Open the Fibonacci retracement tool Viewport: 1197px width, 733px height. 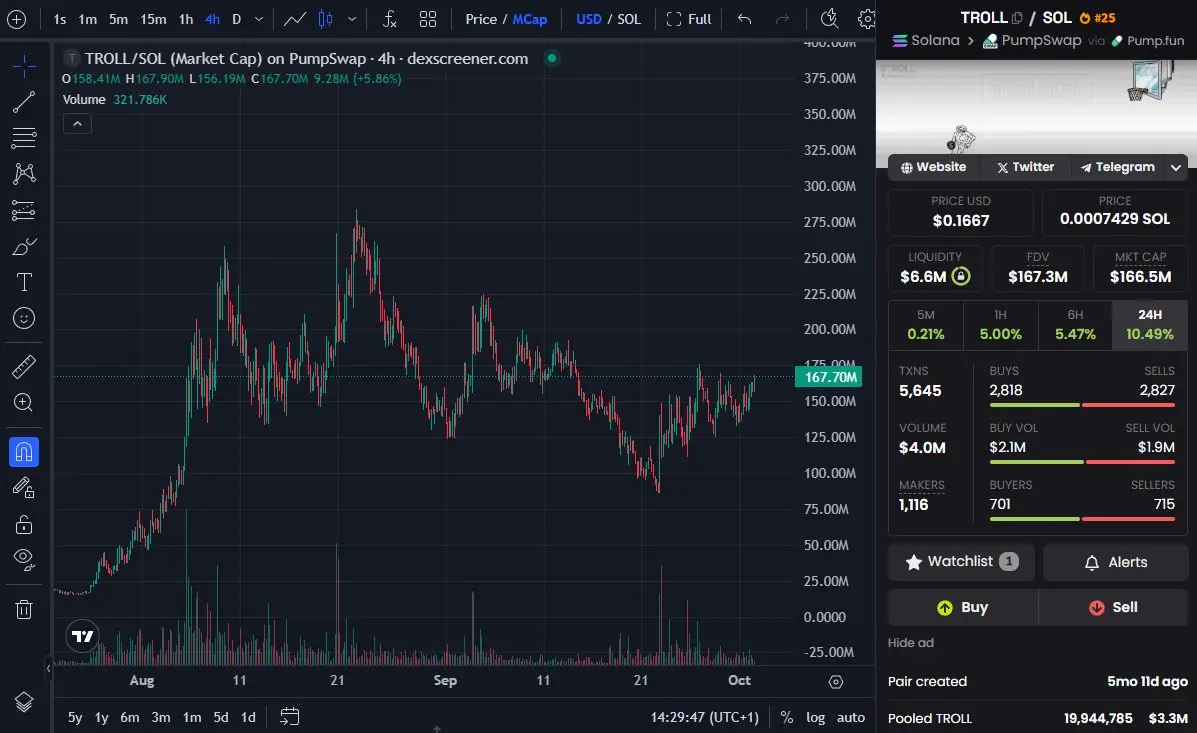coord(24,138)
